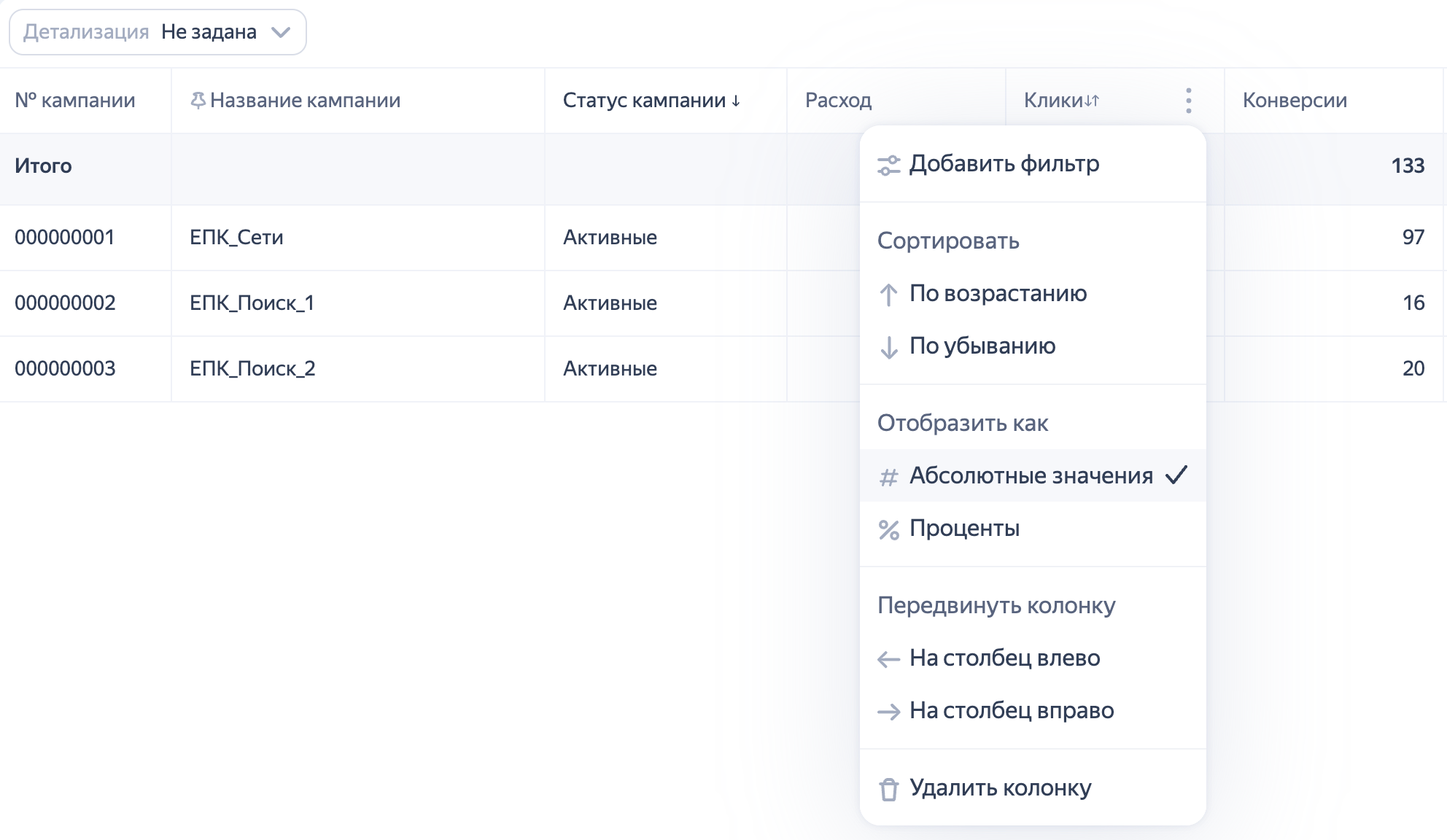This screenshot has height=840, width=1447.
Task: Click the checkmark next to Абсолютные значения
Action: coord(1176,475)
